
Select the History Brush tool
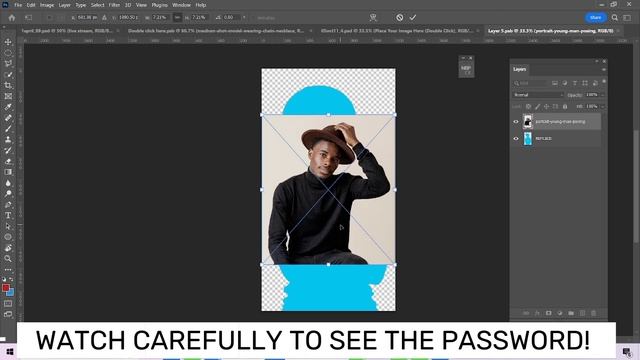8,150
